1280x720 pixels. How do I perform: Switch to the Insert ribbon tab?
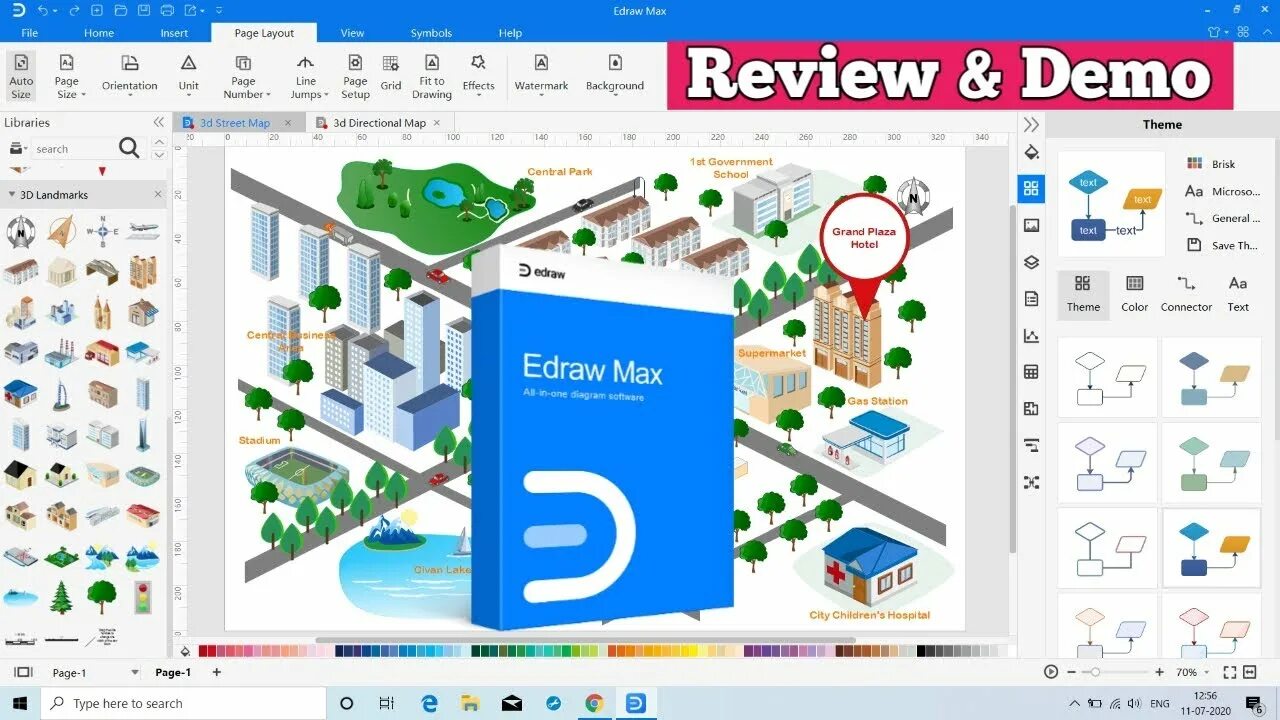174,33
